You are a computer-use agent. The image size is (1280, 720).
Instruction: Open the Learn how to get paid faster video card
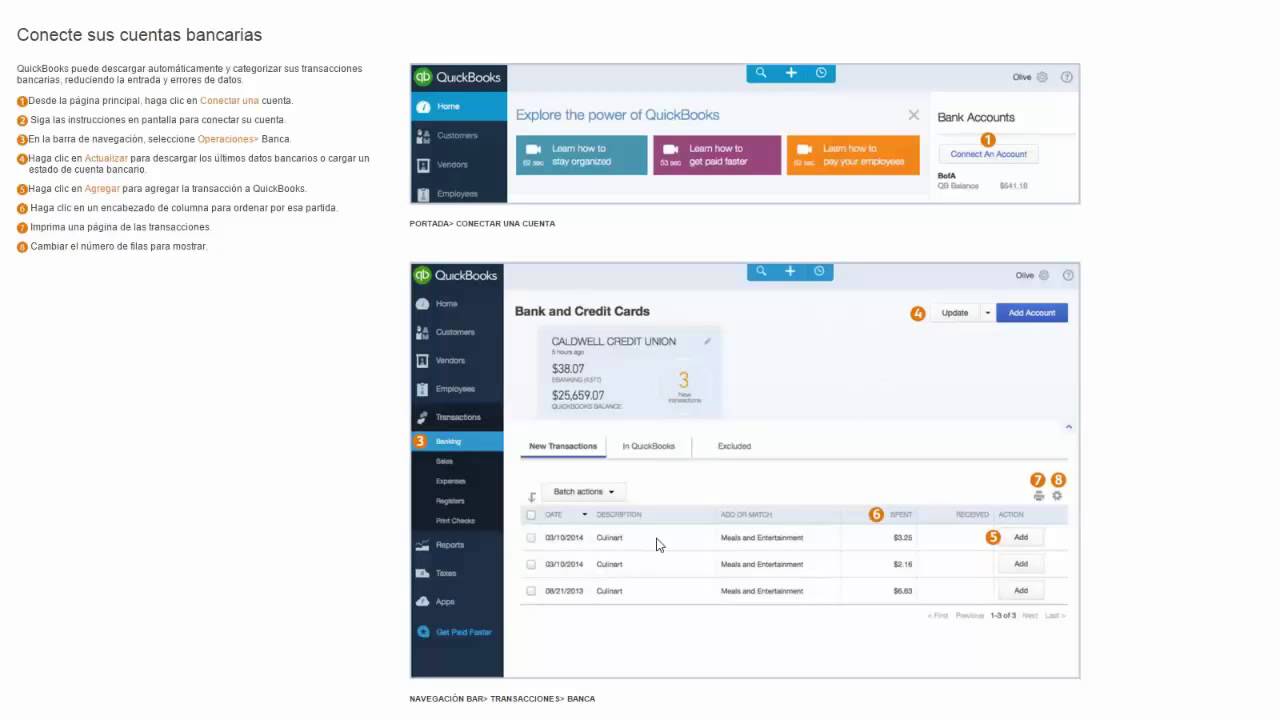pyautogui.click(x=717, y=155)
